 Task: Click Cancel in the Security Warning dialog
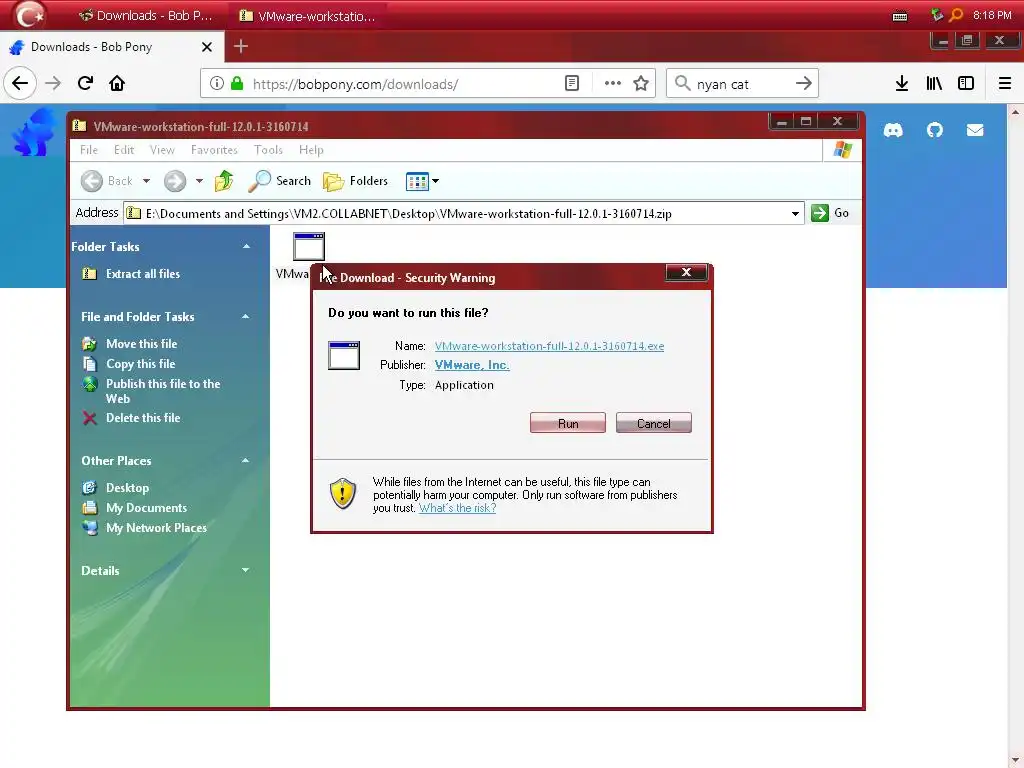tap(654, 423)
